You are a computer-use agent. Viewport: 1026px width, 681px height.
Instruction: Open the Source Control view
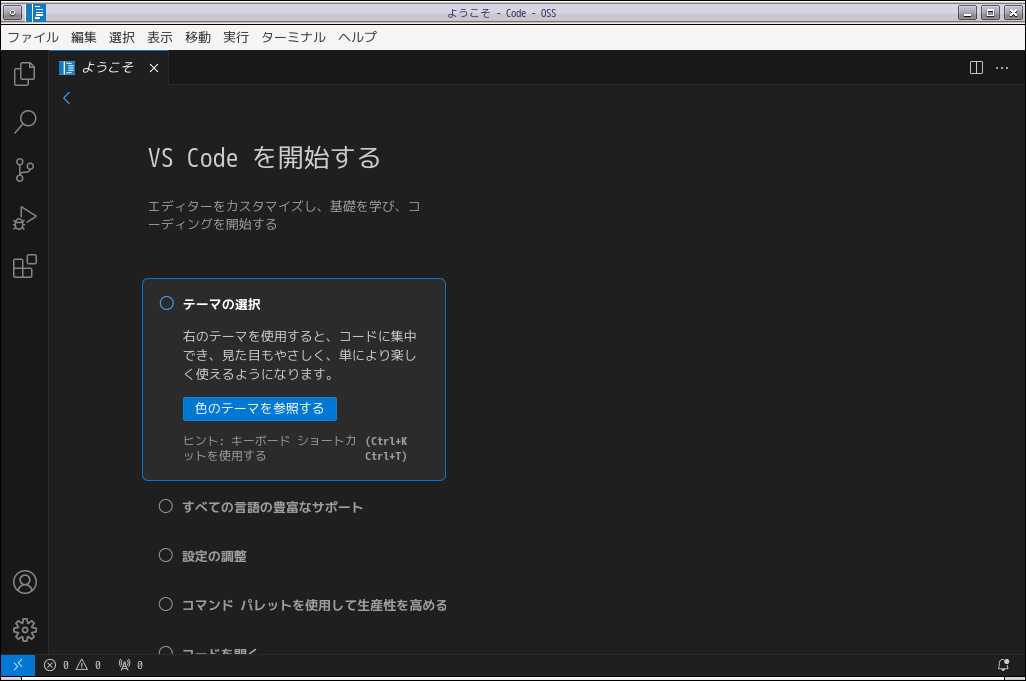pyautogui.click(x=24, y=170)
